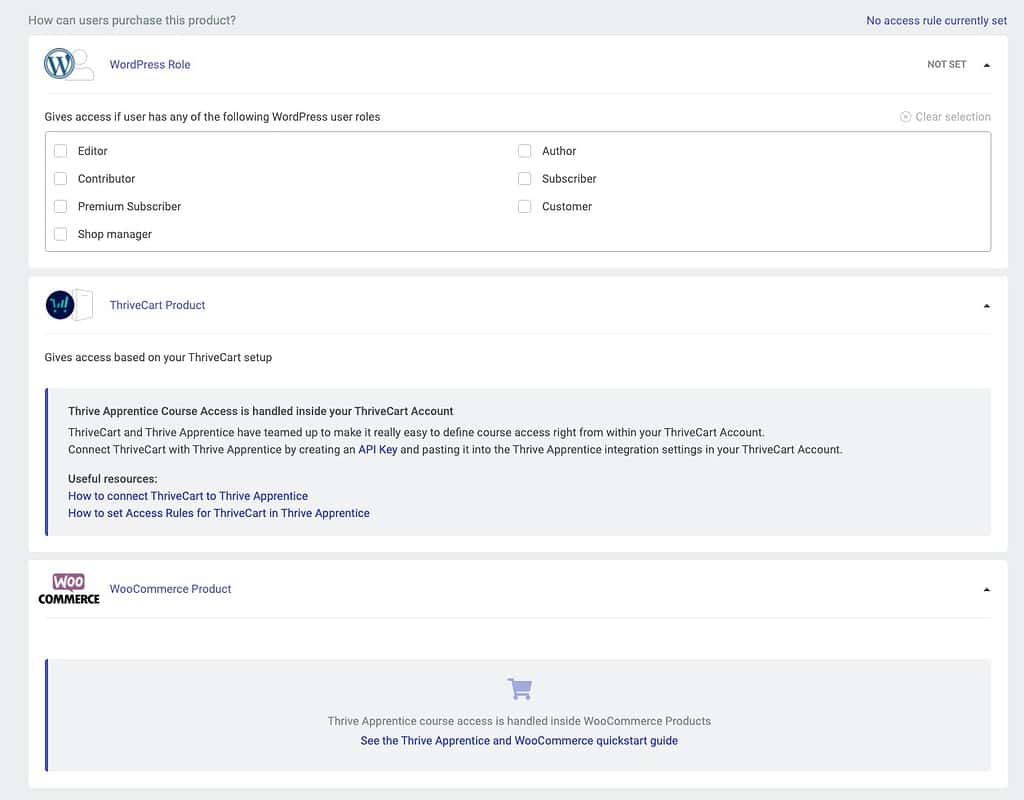
Task: Select the Premium Subscriber checkbox
Action: [60, 206]
